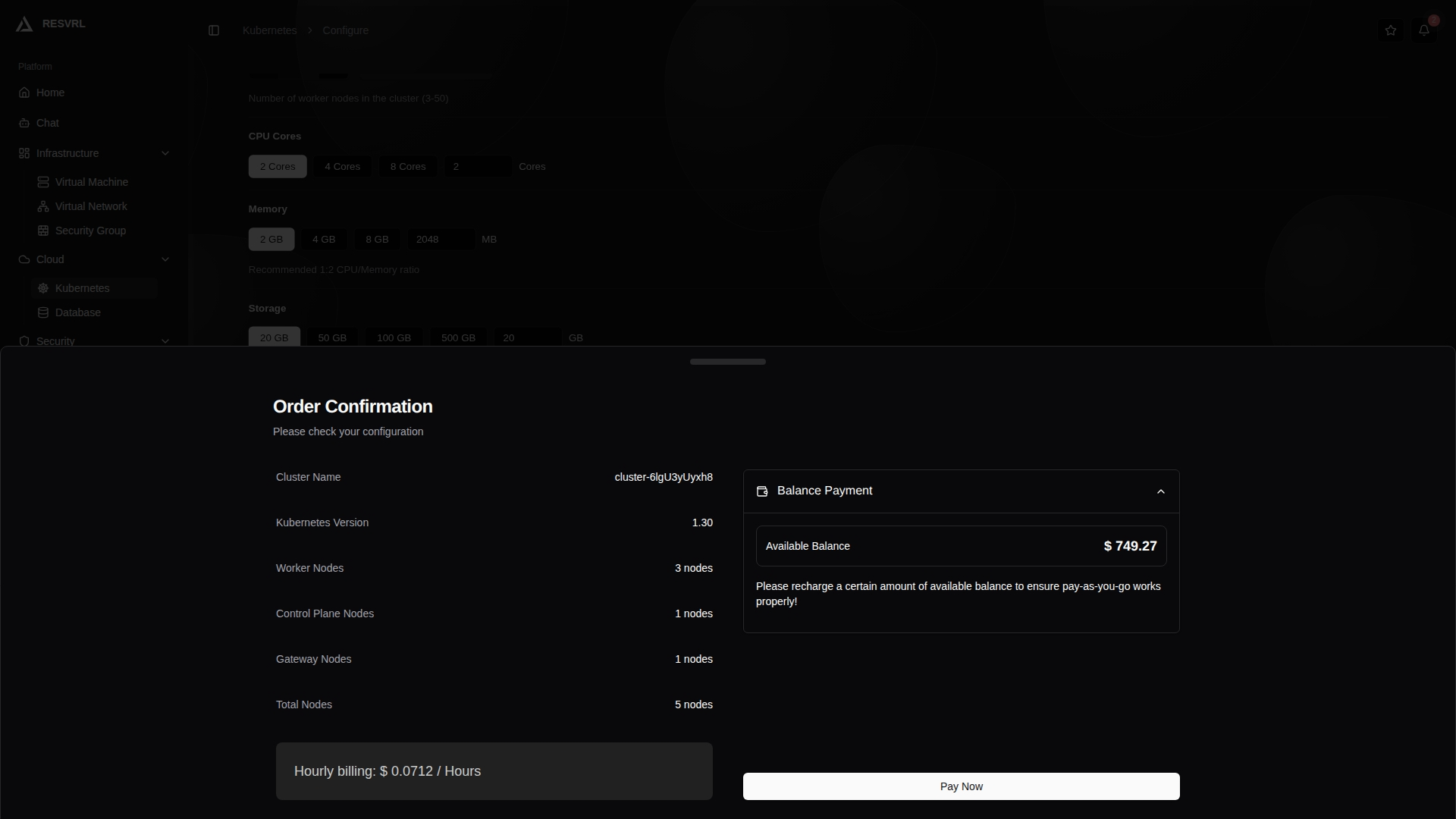Click Configure breadcrumb item
Viewport: 1456px width, 819px height.
[x=345, y=30]
